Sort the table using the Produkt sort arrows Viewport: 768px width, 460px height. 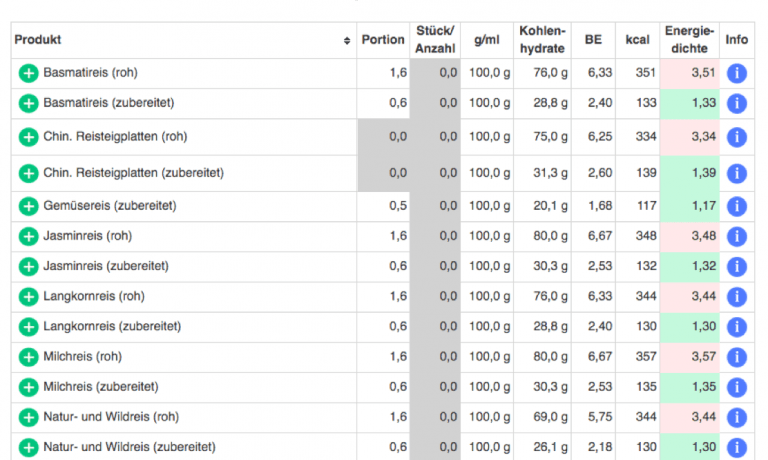347,41
